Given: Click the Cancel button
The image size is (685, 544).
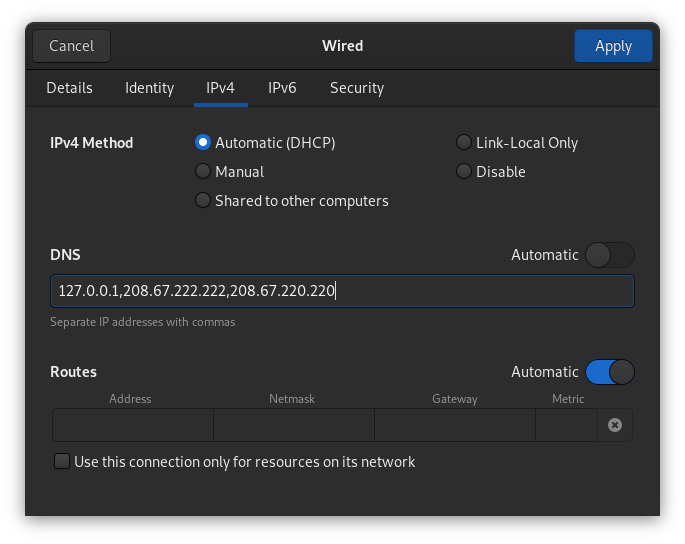Looking at the screenshot, I should click(71, 46).
